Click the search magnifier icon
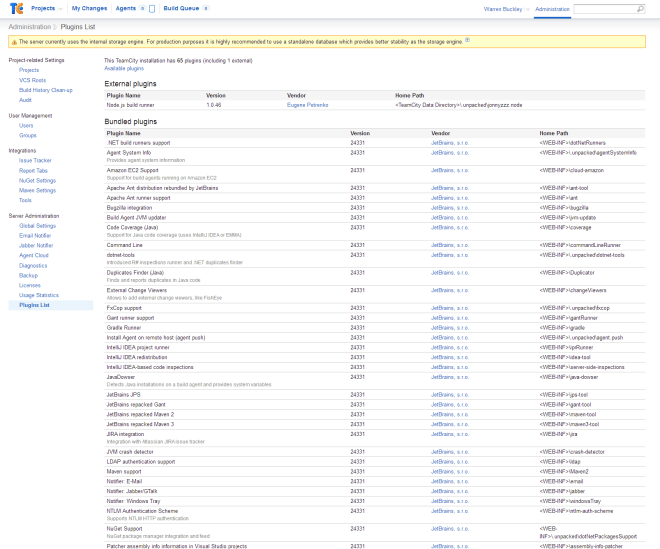This screenshot has height=549, width=660. (640, 9)
